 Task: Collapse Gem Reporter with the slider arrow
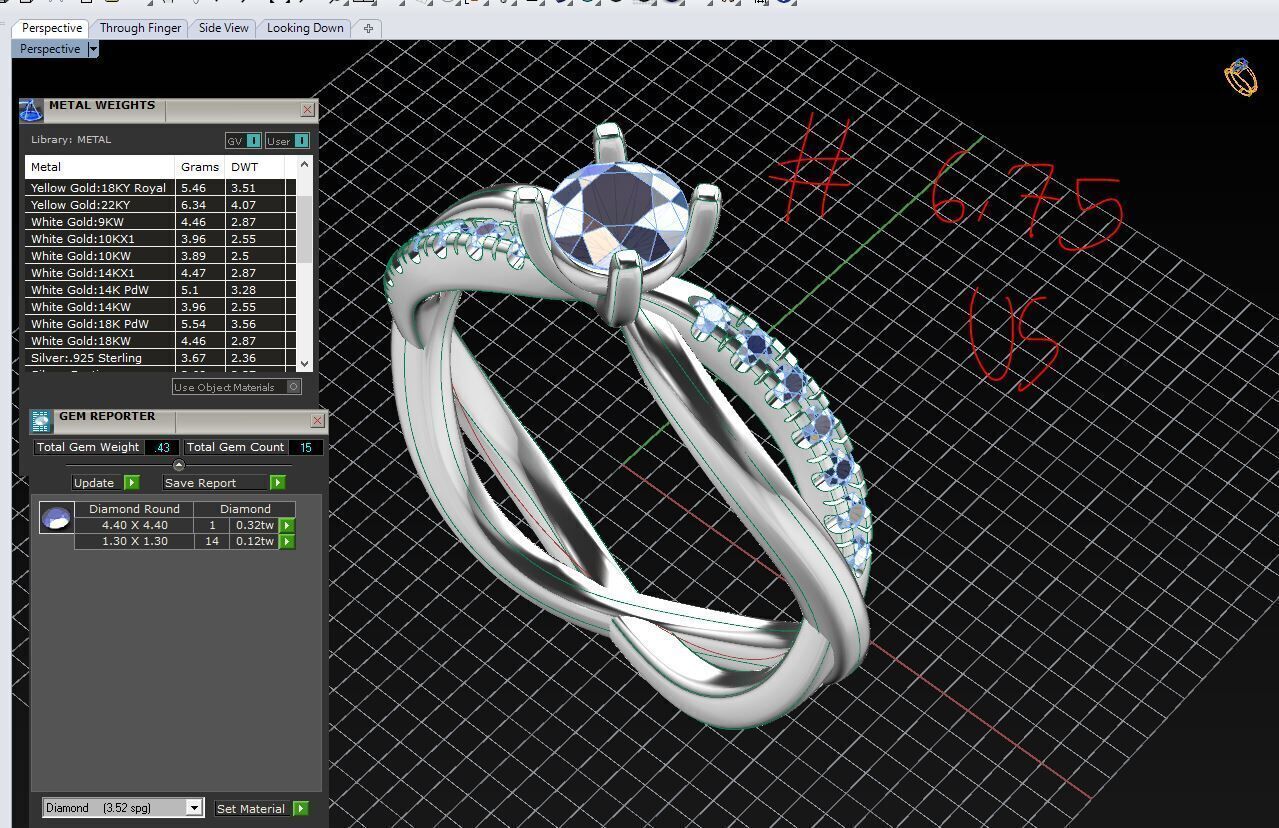[179, 465]
